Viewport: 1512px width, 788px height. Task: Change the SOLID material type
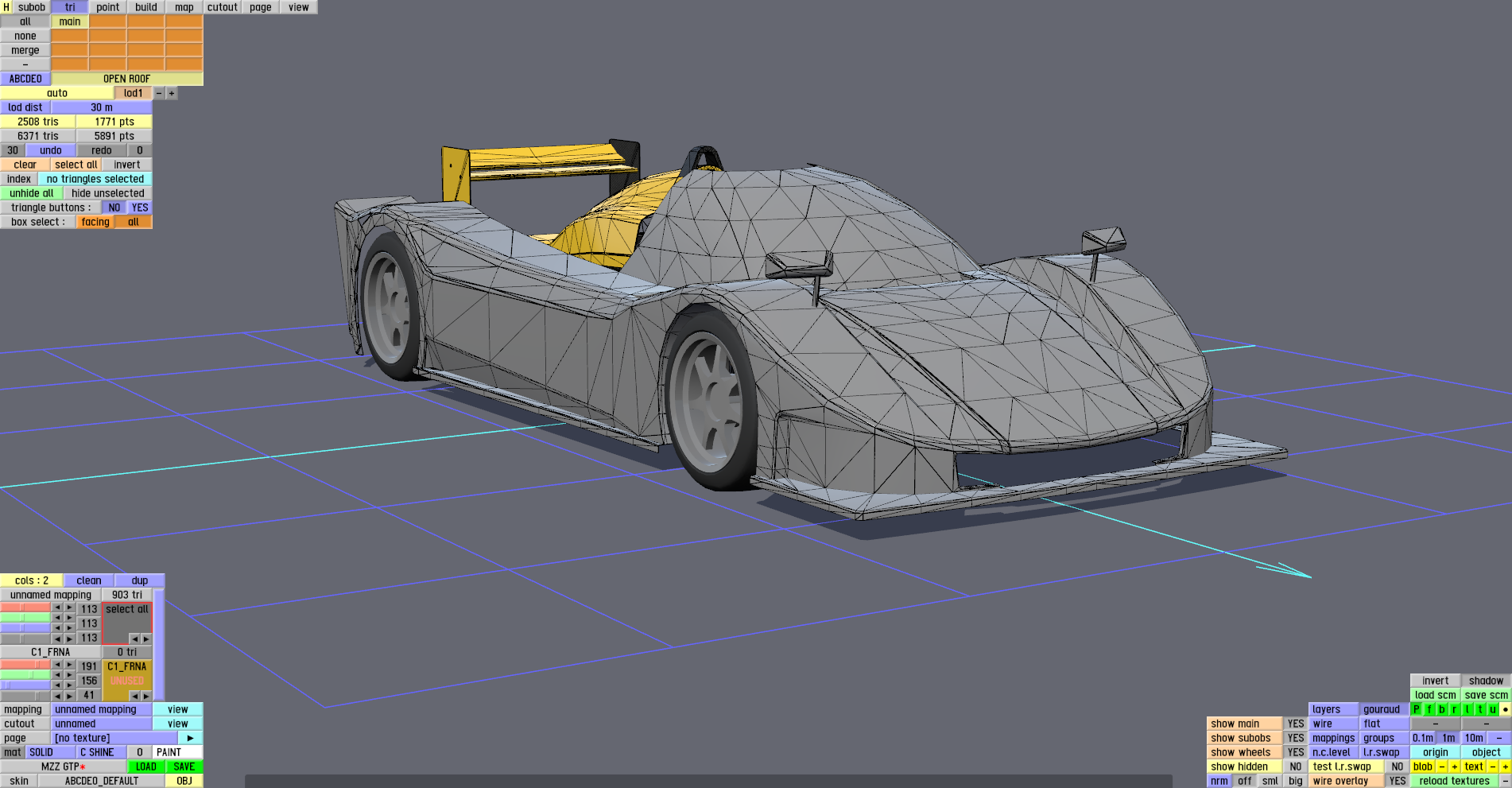[x=51, y=752]
